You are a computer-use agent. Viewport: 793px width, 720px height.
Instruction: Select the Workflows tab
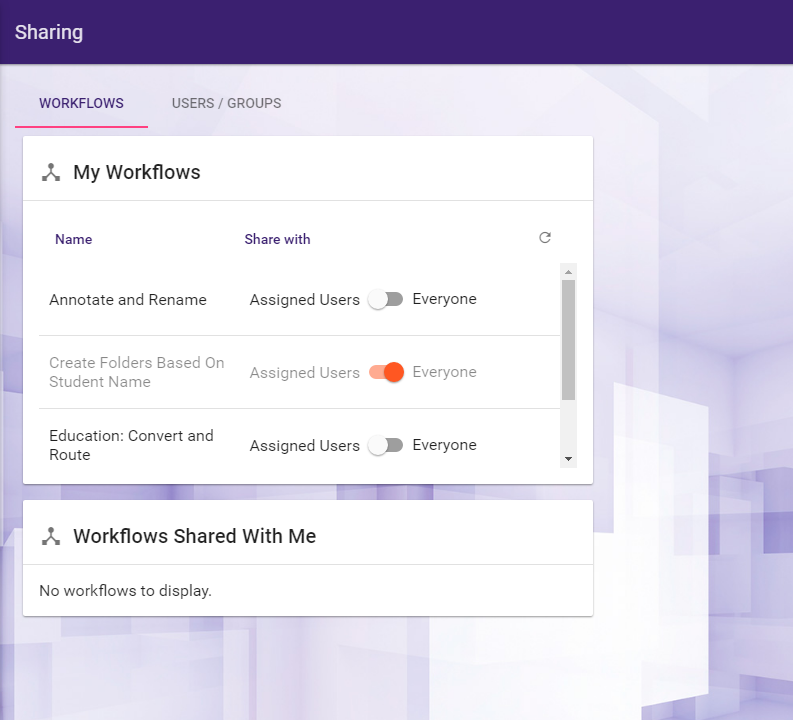(x=81, y=103)
